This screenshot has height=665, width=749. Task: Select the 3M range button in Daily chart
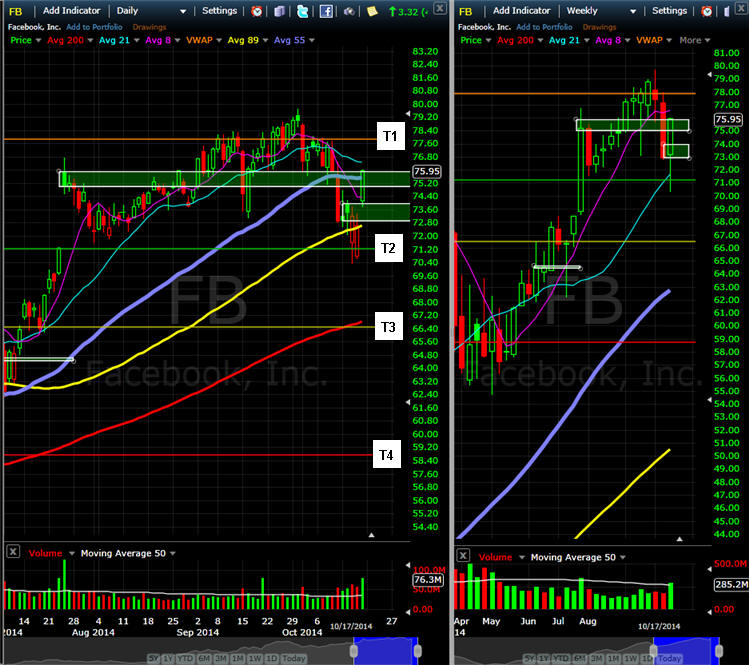[221, 658]
